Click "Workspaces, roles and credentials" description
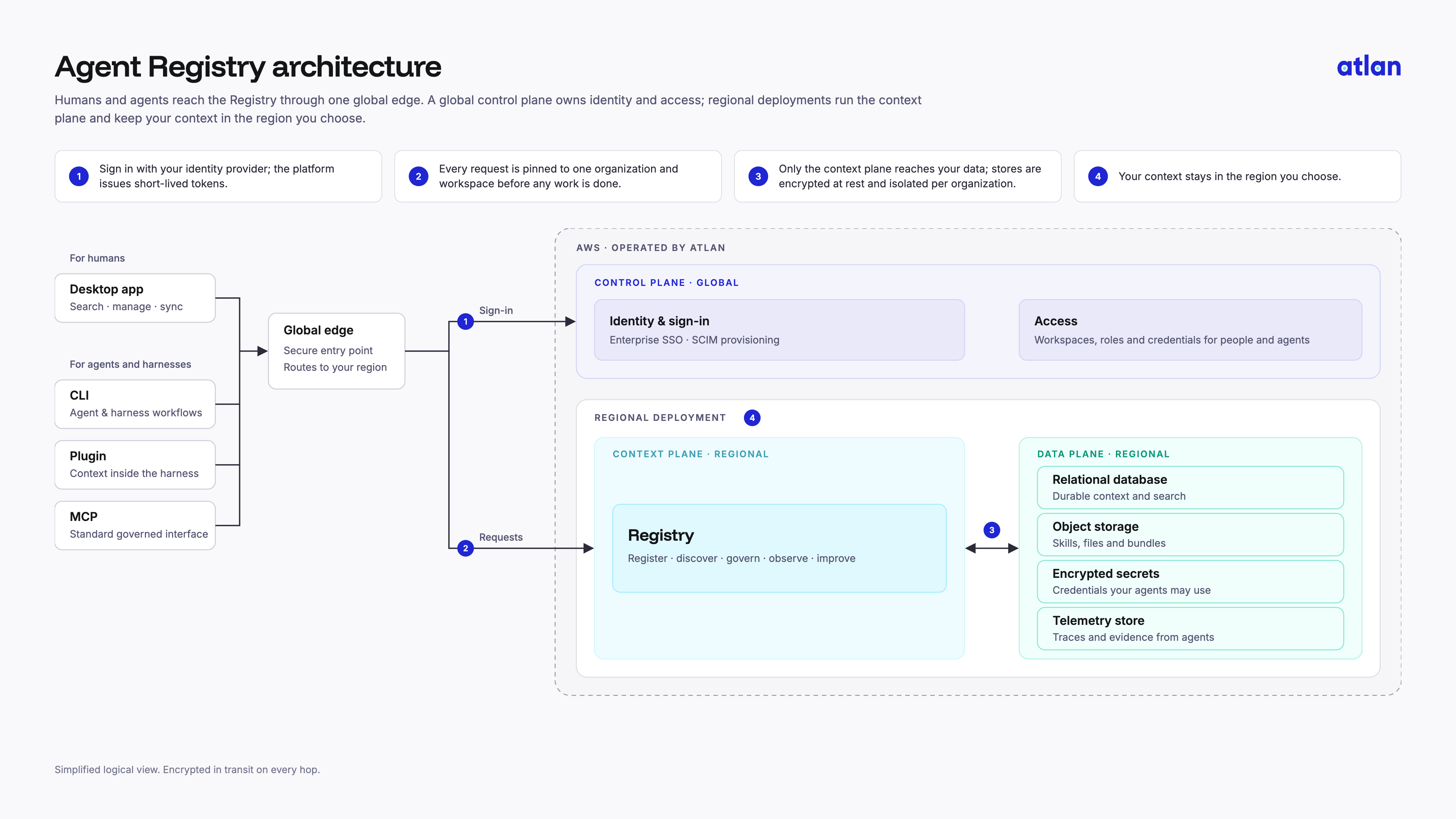Image resolution: width=1456 pixels, height=819 pixels. (x=1172, y=340)
